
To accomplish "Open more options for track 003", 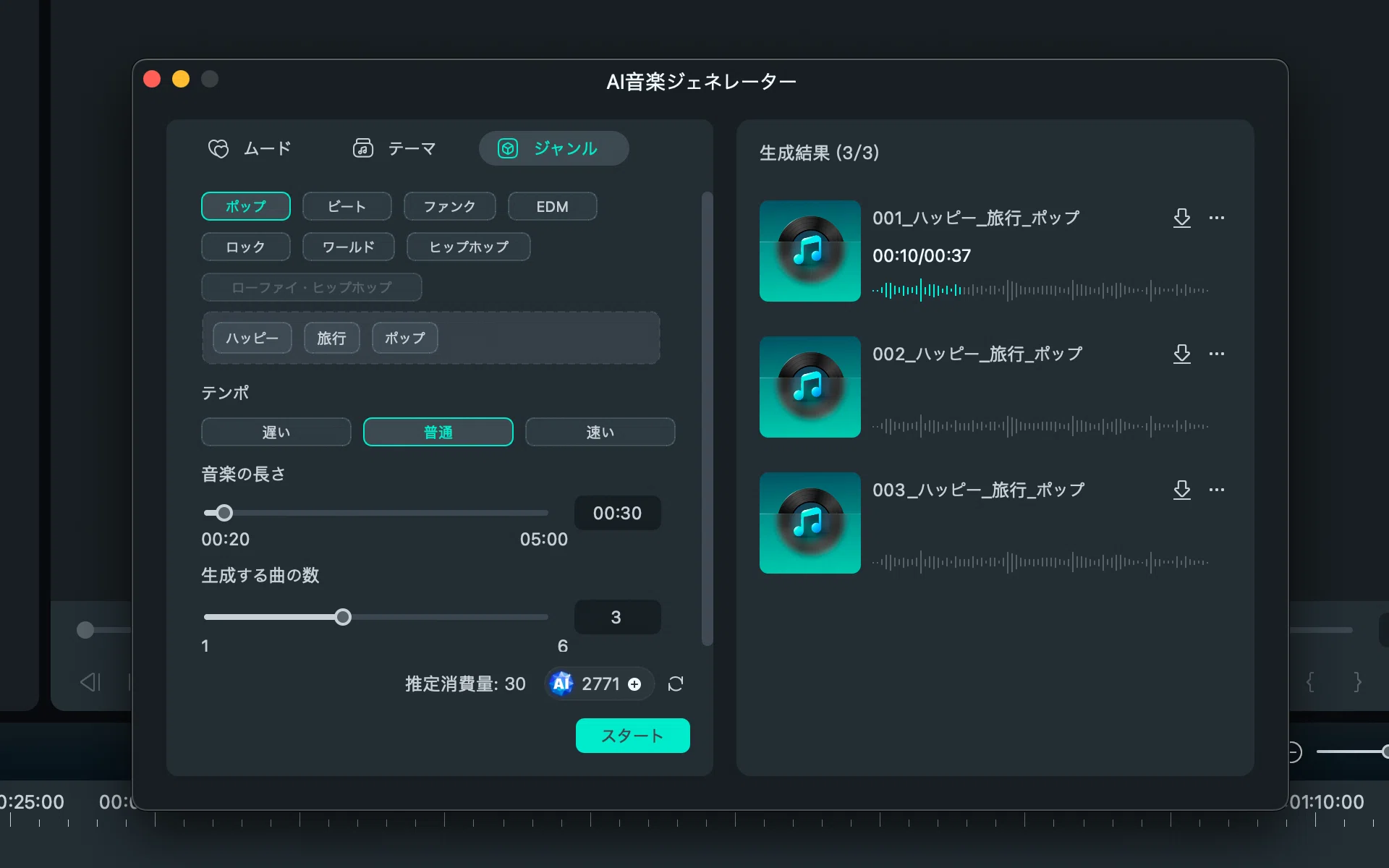I will (1217, 490).
